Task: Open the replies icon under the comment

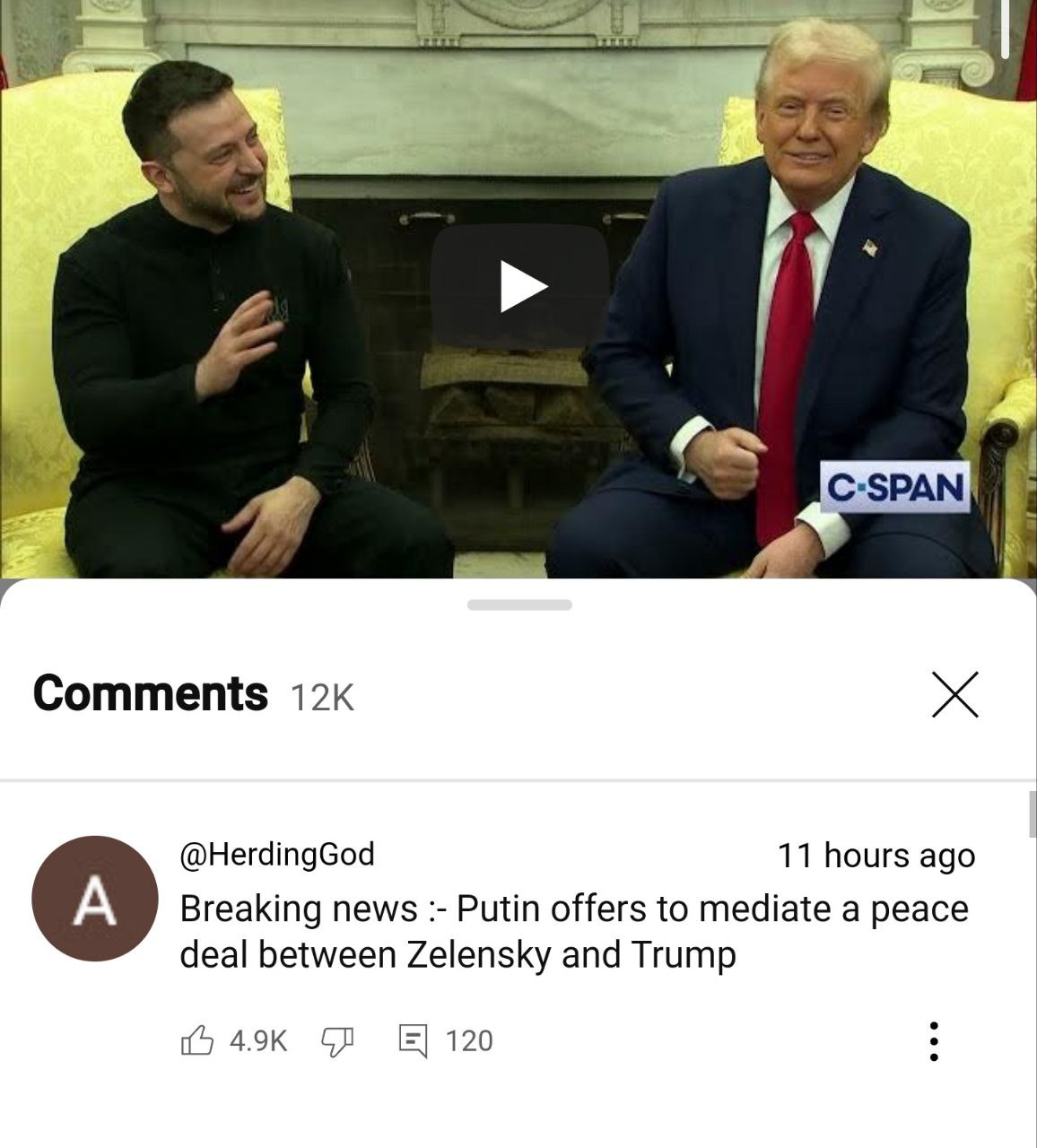Action: [x=414, y=1041]
